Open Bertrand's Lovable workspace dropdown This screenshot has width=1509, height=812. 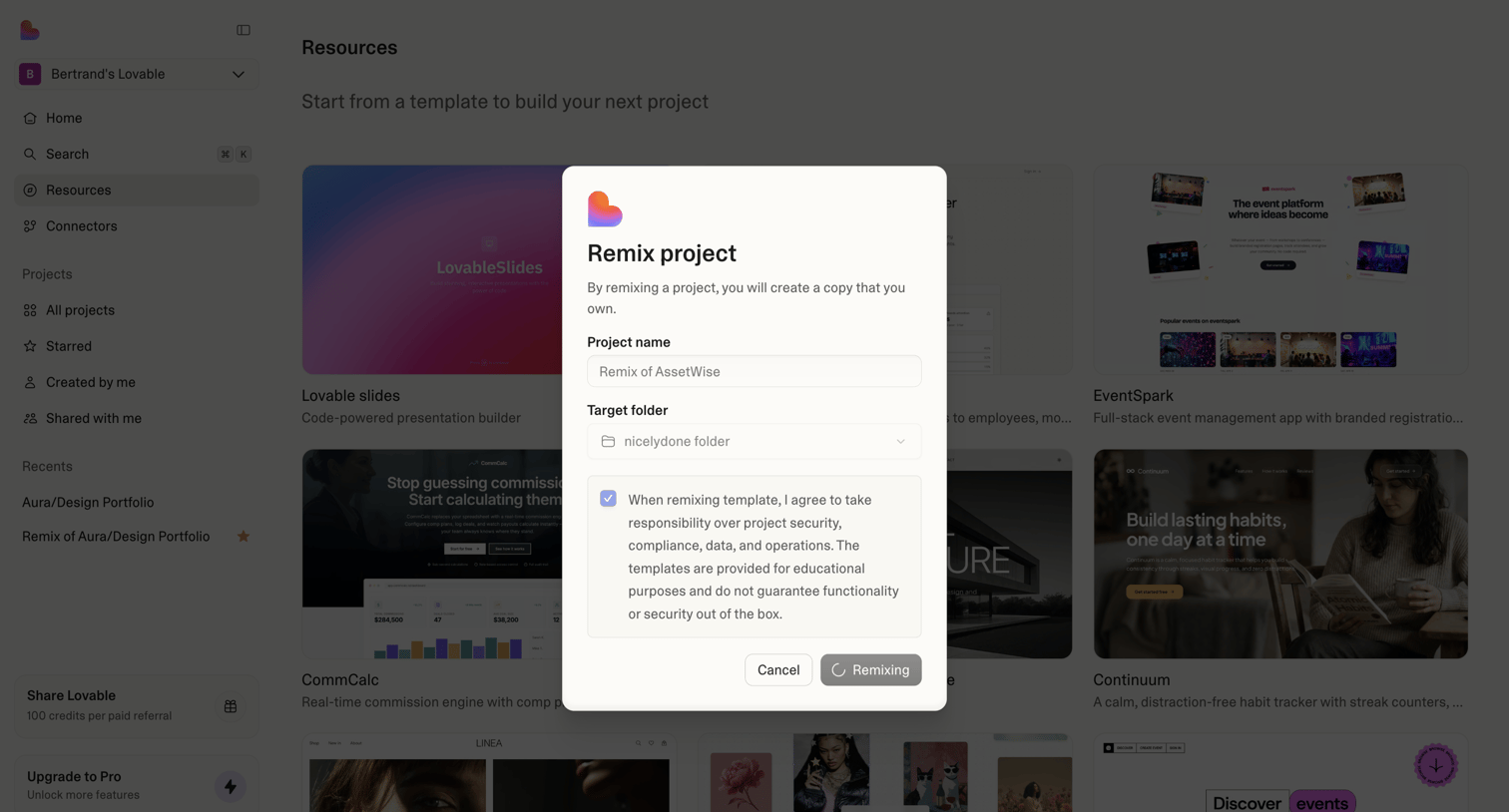pos(137,74)
